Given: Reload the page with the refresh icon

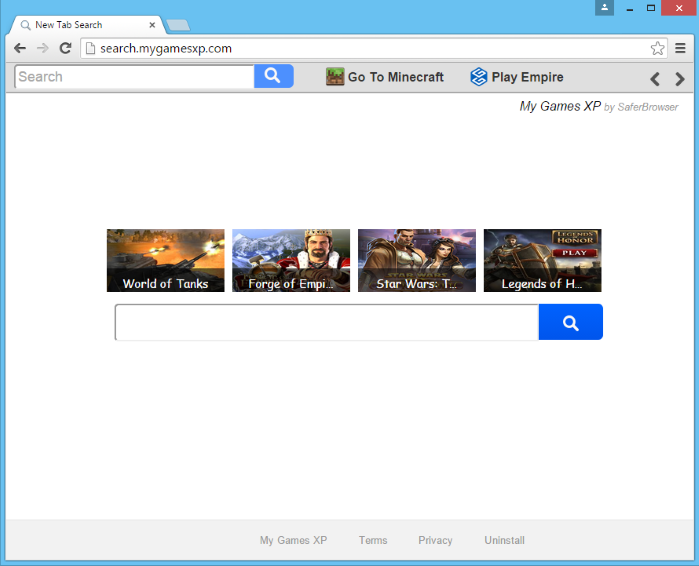Looking at the screenshot, I should [x=66, y=48].
